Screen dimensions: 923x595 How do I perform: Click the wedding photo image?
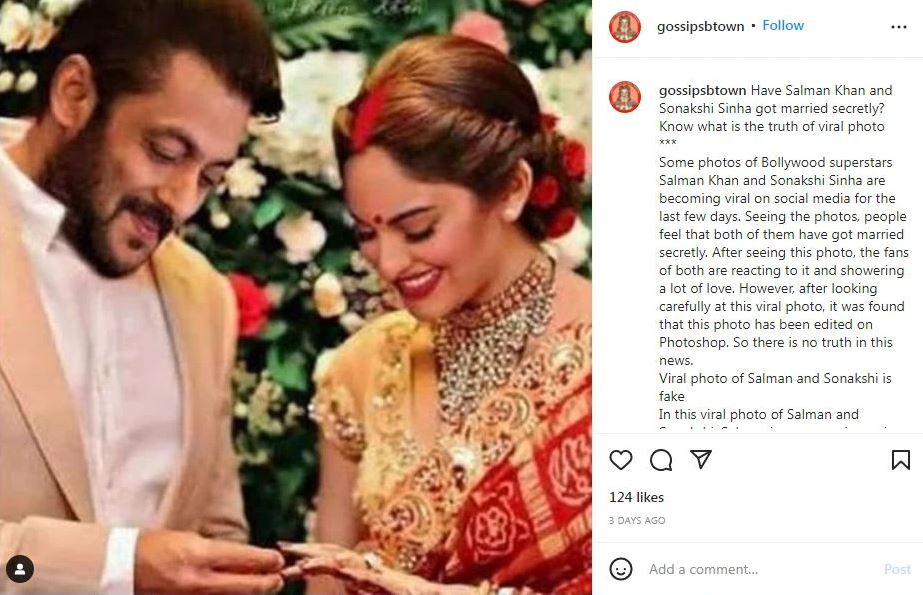pos(296,297)
